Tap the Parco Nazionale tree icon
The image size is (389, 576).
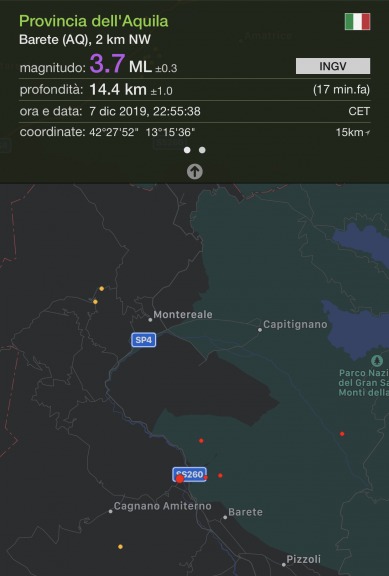click(x=377, y=360)
